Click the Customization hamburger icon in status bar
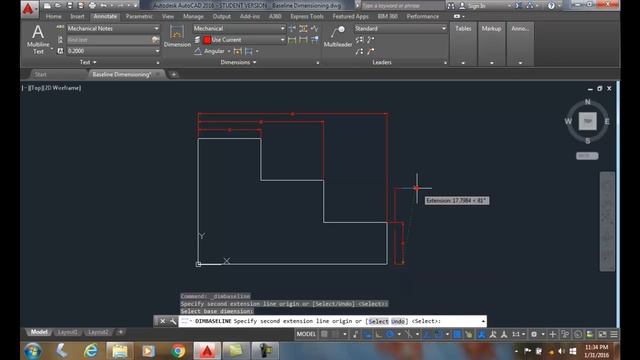Image resolution: width=640 pixels, height=360 pixels. pyautogui.click(x=614, y=334)
